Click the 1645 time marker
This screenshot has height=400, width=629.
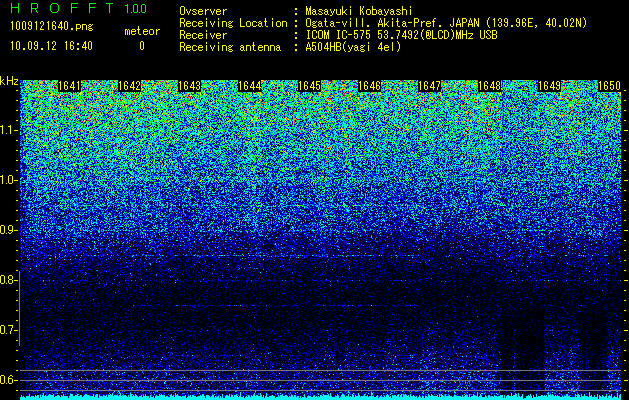point(309,86)
